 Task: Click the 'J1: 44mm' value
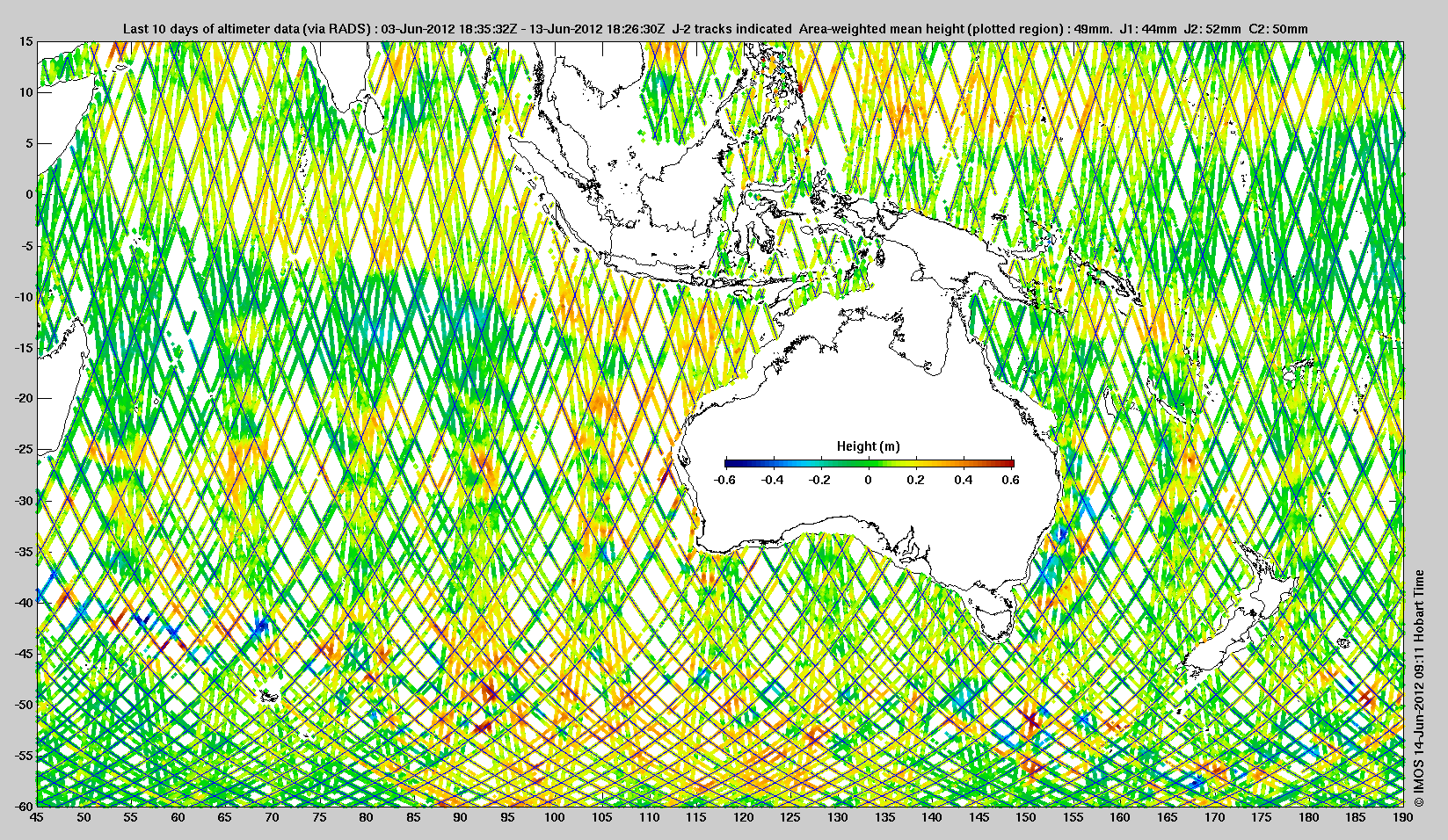point(1147,29)
